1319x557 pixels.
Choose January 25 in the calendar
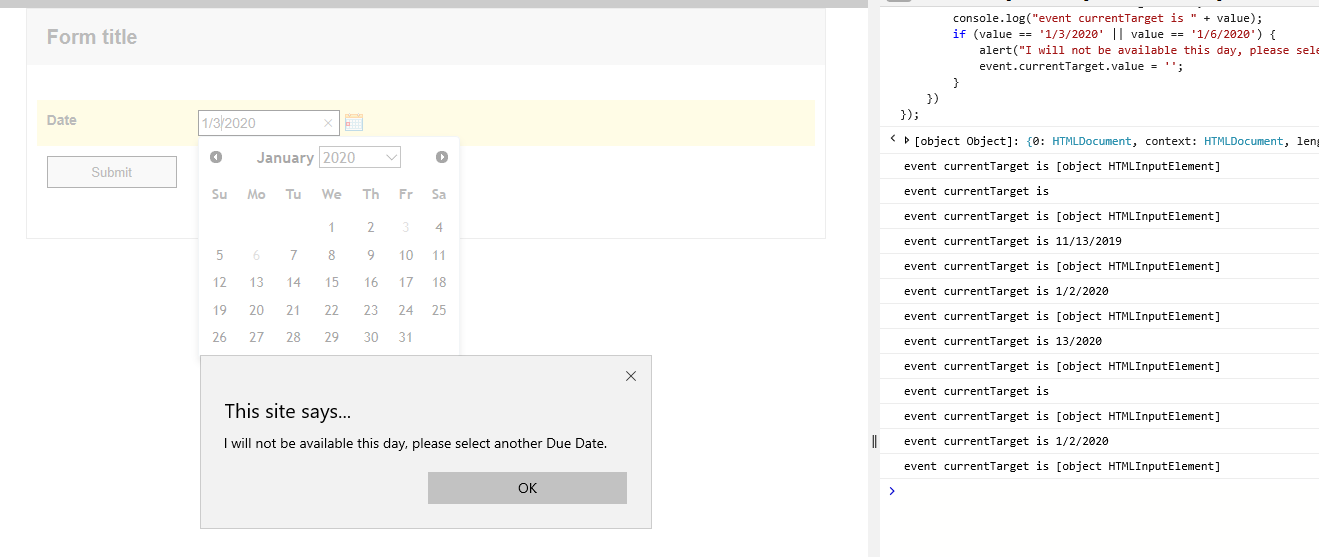pos(438,310)
